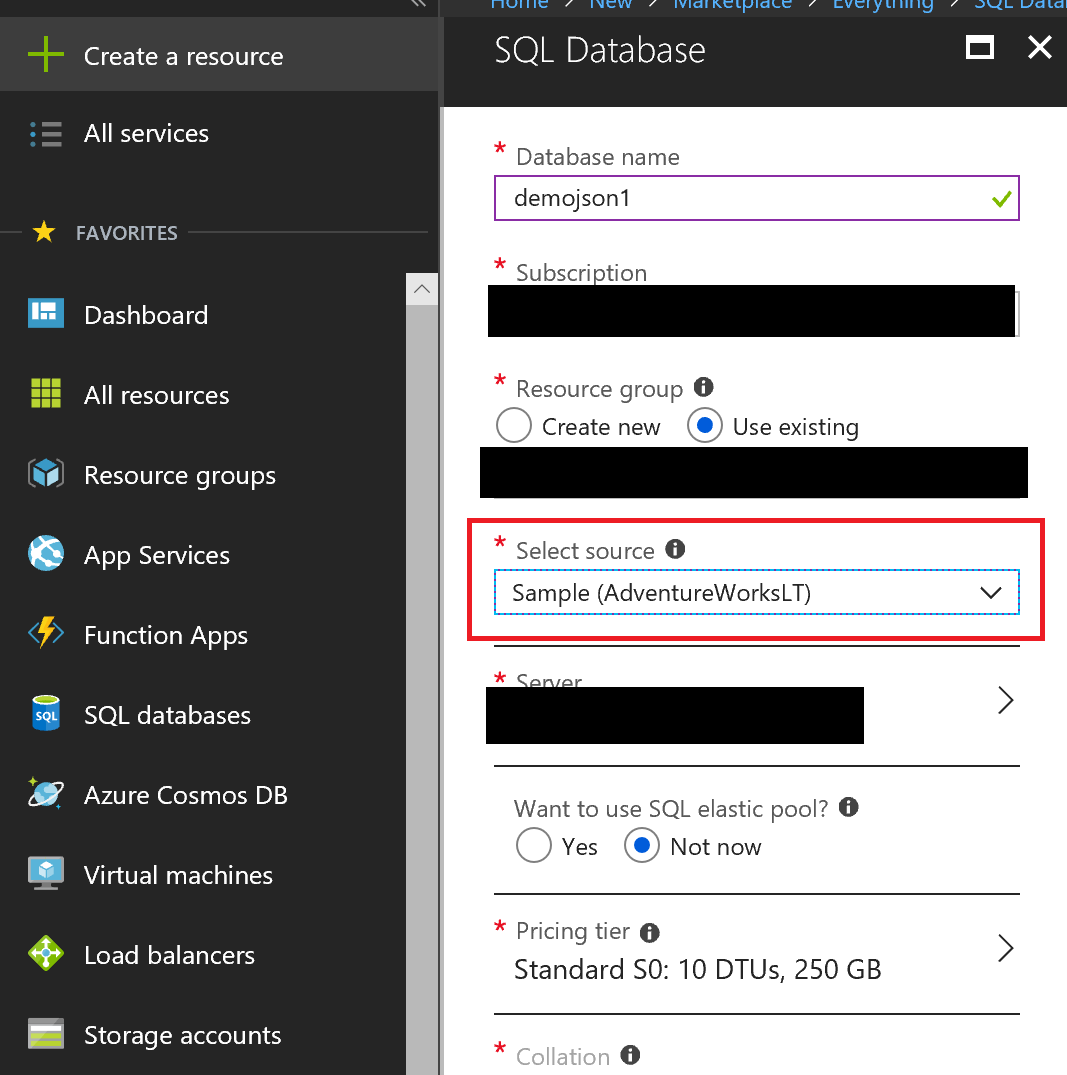
Task: Click the SQL databases cylinder icon
Action: [x=46, y=713]
